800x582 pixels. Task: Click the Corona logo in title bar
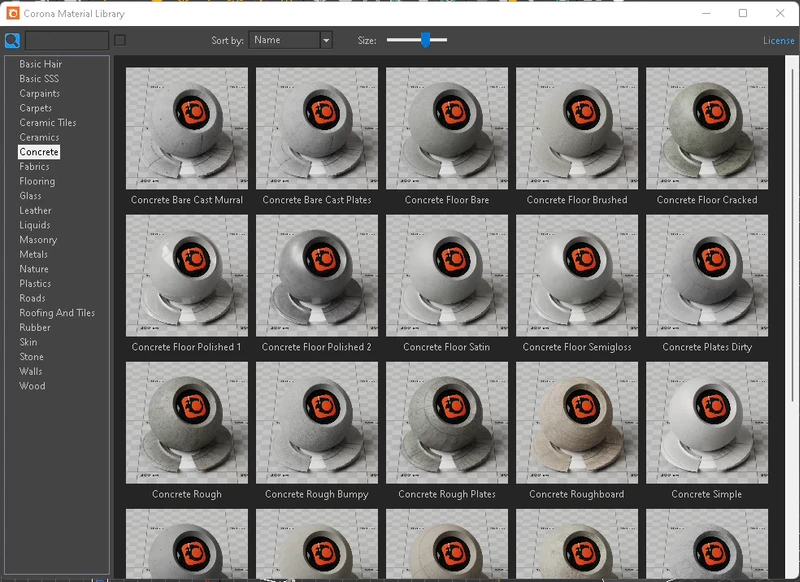tap(13, 13)
